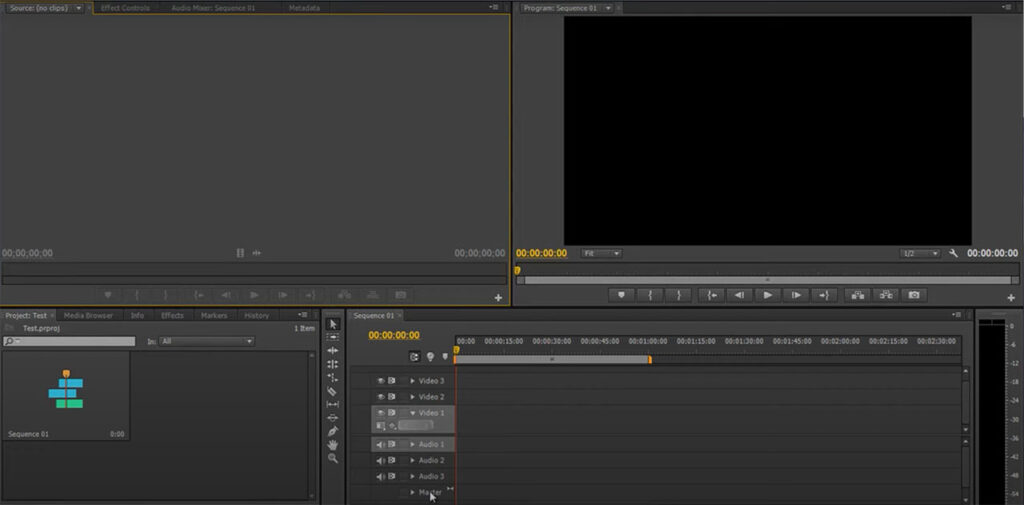Toggle track lock box on Video 2
The height and width of the screenshot is (505, 1024).
[x=403, y=397]
